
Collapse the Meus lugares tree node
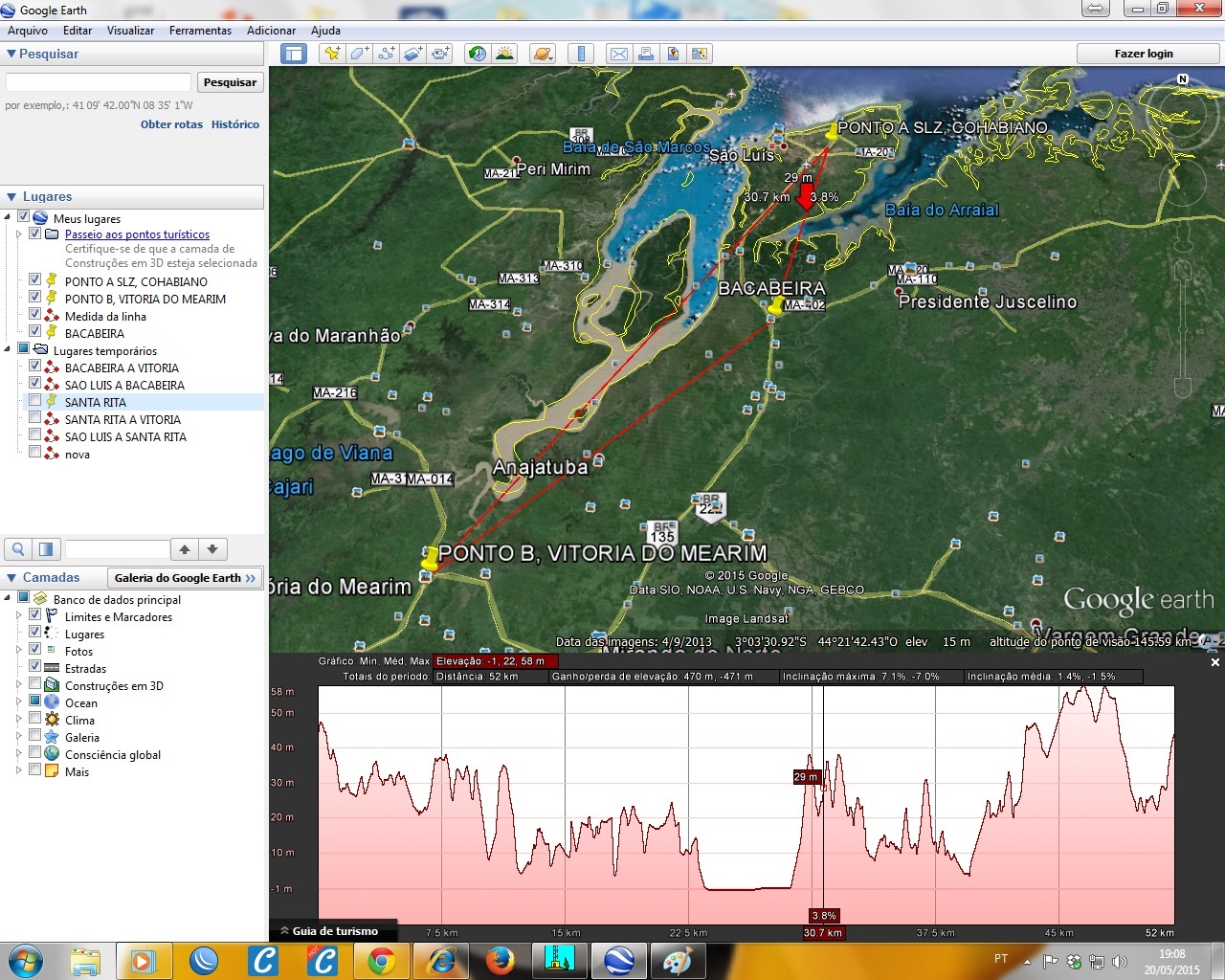[x=8, y=217]
